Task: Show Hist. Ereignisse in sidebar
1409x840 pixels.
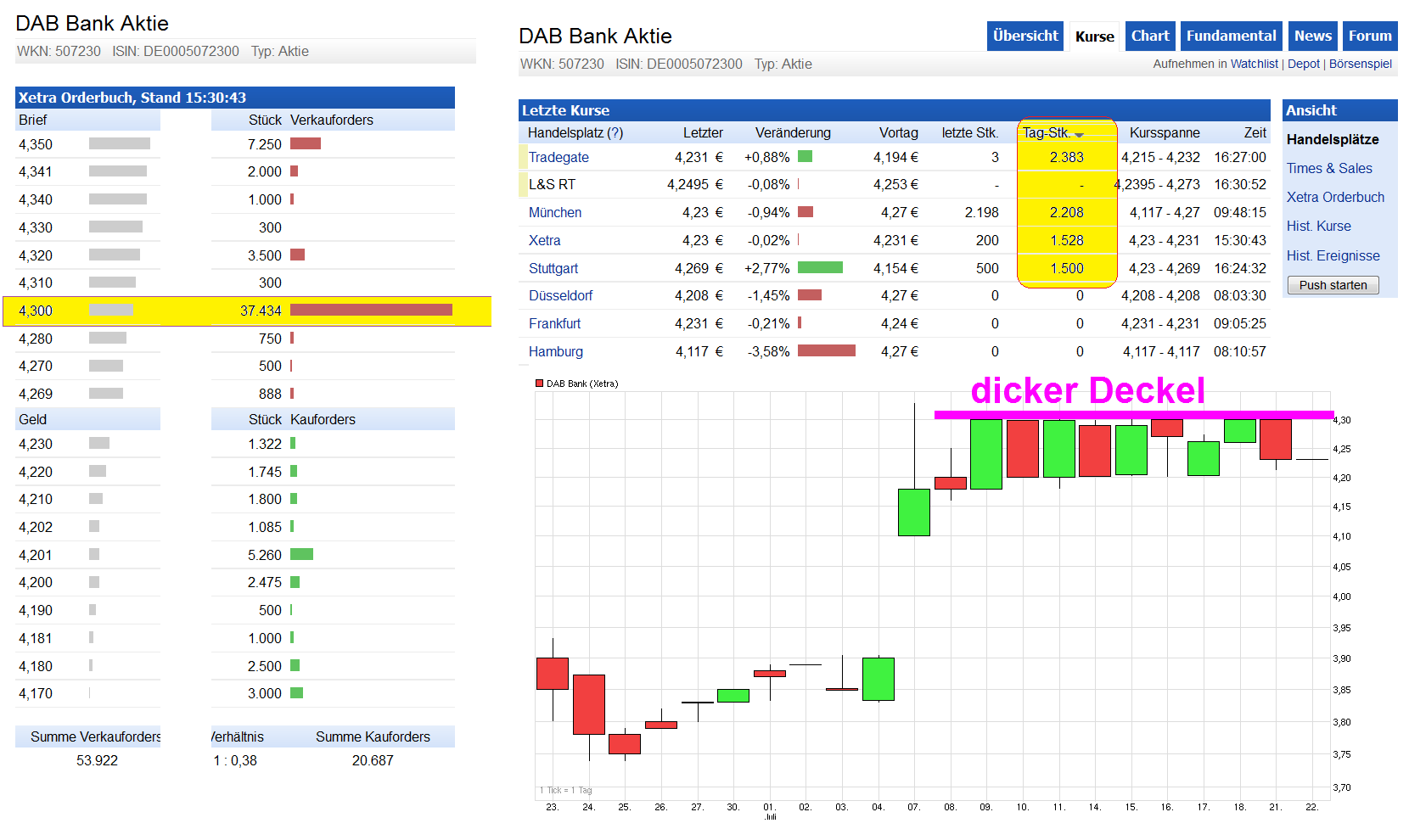Action: pyautogui.click(x=1333, y=256)
